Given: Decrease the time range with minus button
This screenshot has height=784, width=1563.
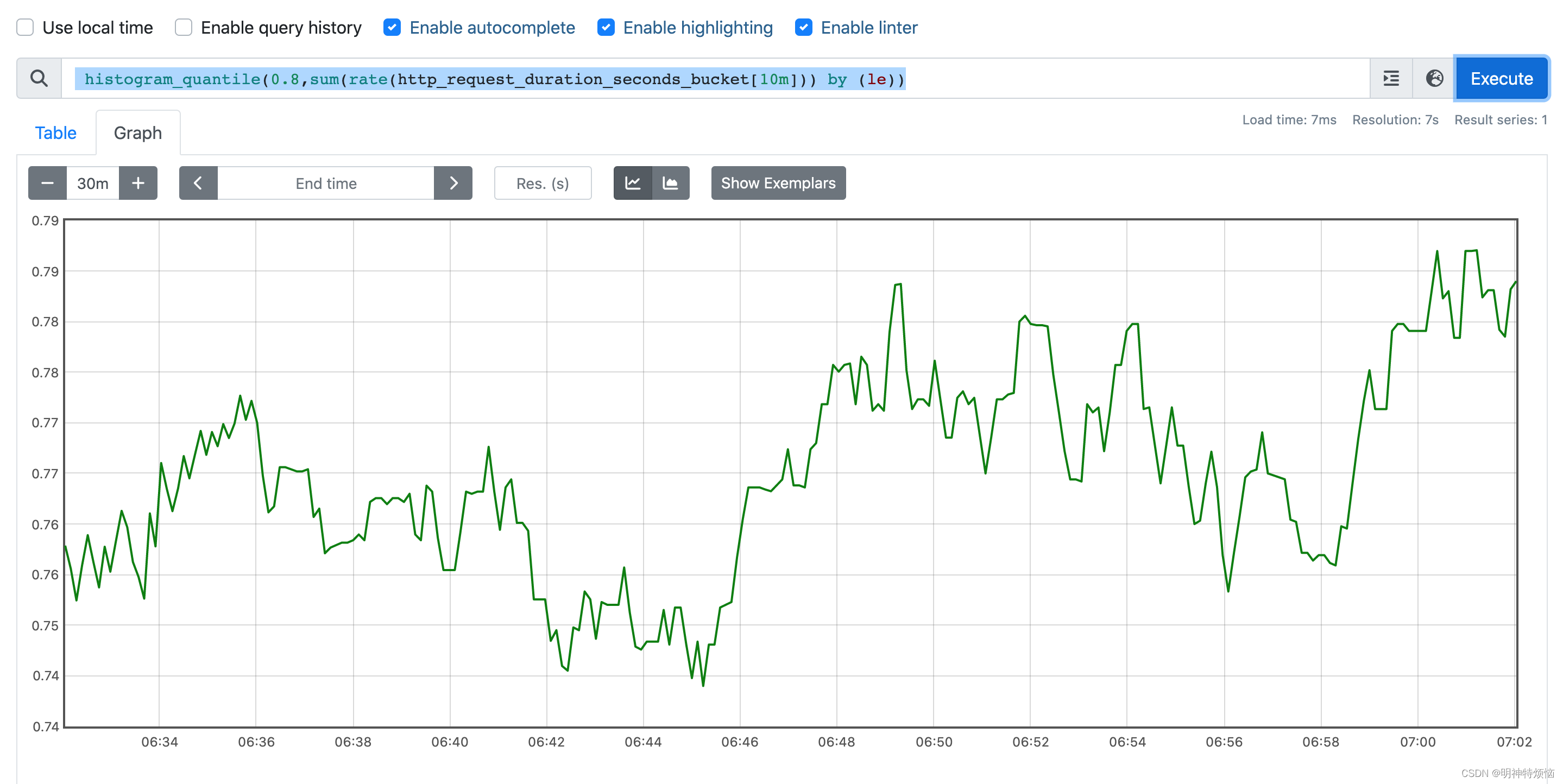Looking at the screenshot, I should (47, 182).
